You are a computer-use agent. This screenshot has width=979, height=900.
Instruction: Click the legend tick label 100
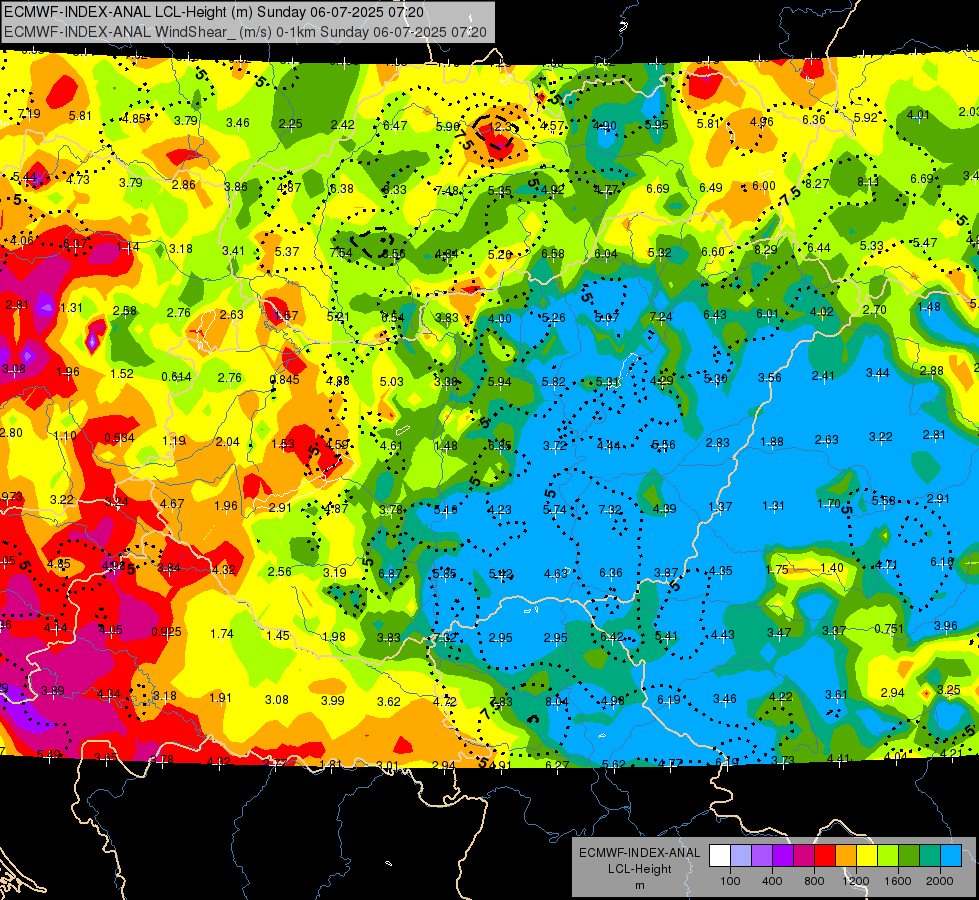click(730, 881)
